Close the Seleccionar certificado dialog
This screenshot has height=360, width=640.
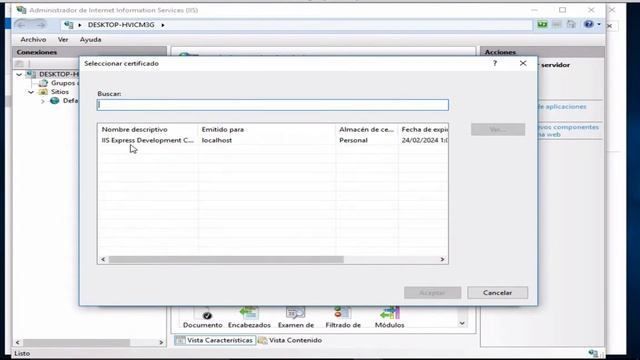tap(523, 63)
